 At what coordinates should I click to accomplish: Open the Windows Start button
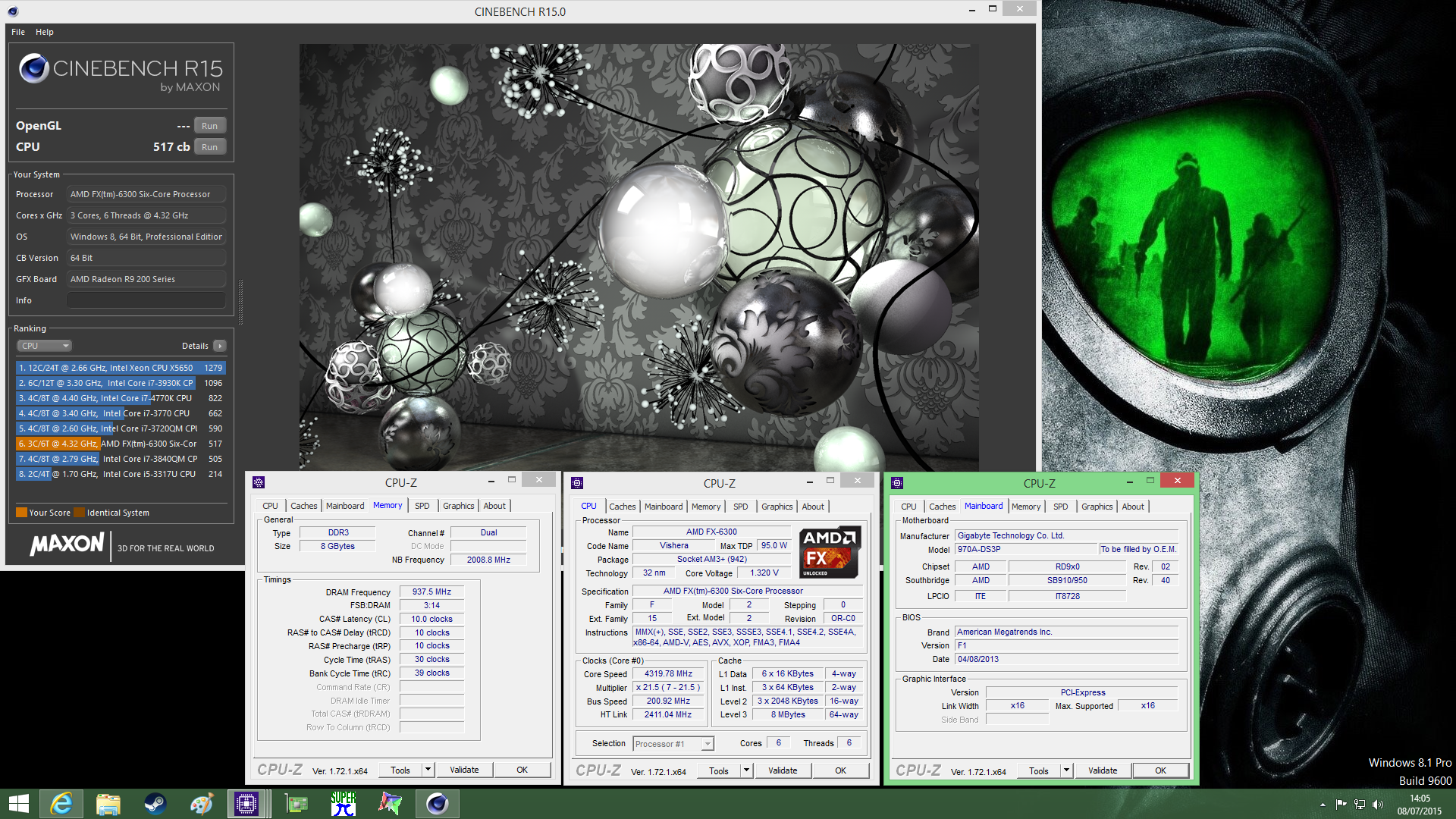(18, 804)
